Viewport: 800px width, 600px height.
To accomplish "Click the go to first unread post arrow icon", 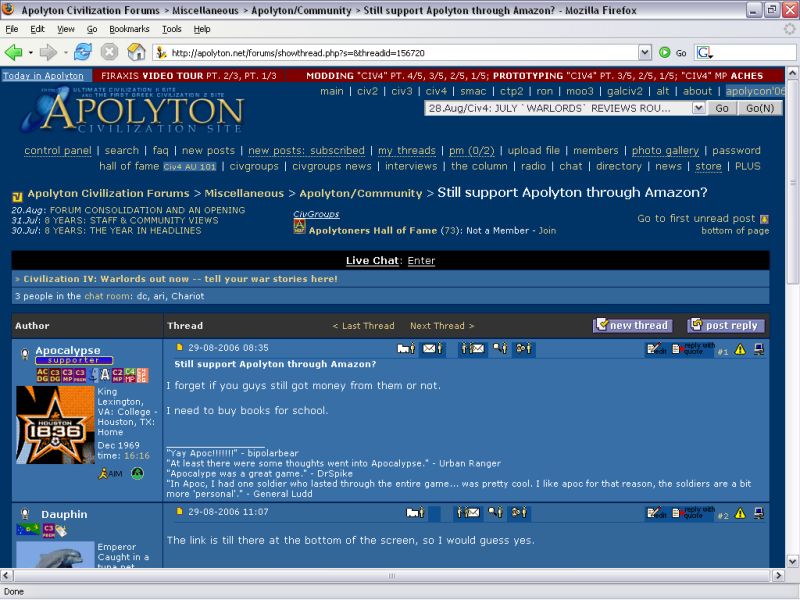I will [764, 218].
